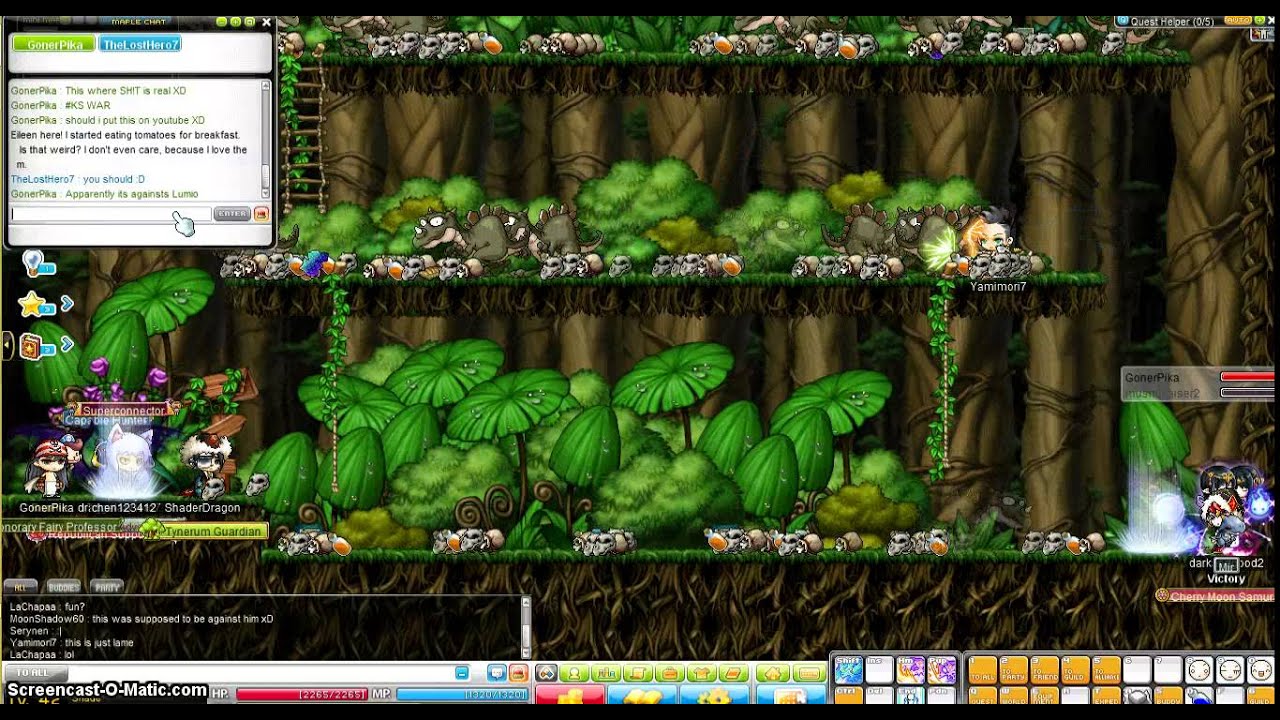Screen dimensions: 1280x720
Task: Click the main chat log scrollbar
Action: (x=526, y=627)
